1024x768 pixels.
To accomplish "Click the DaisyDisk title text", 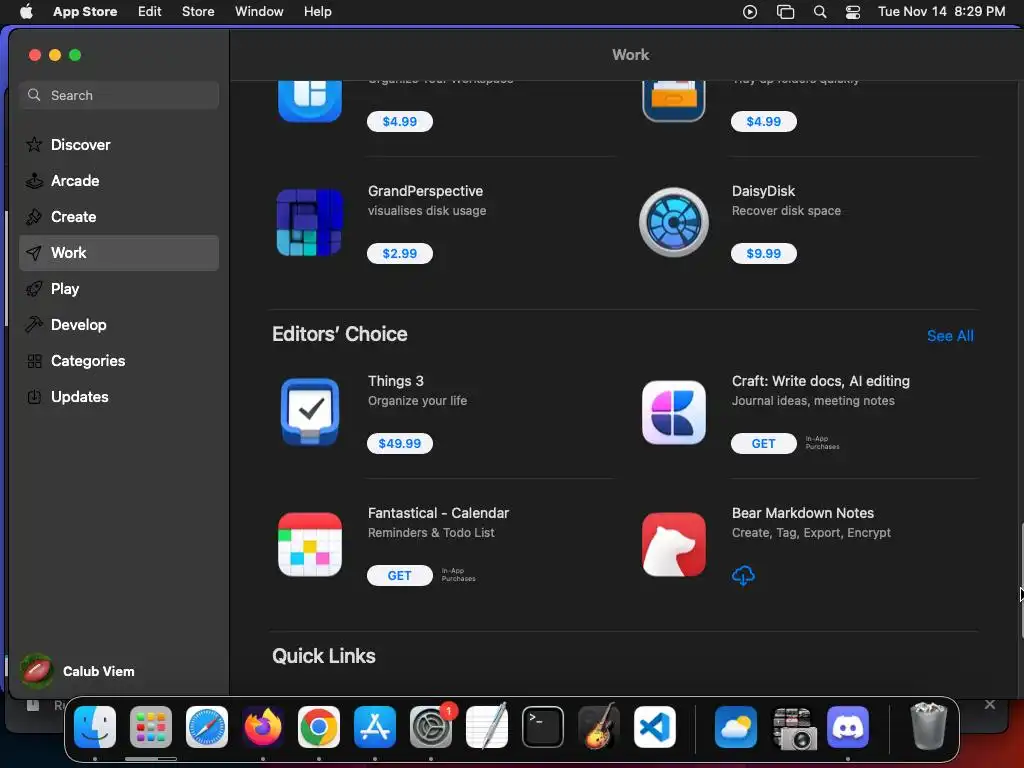I will pyautogui.click(x=763, y=191).
